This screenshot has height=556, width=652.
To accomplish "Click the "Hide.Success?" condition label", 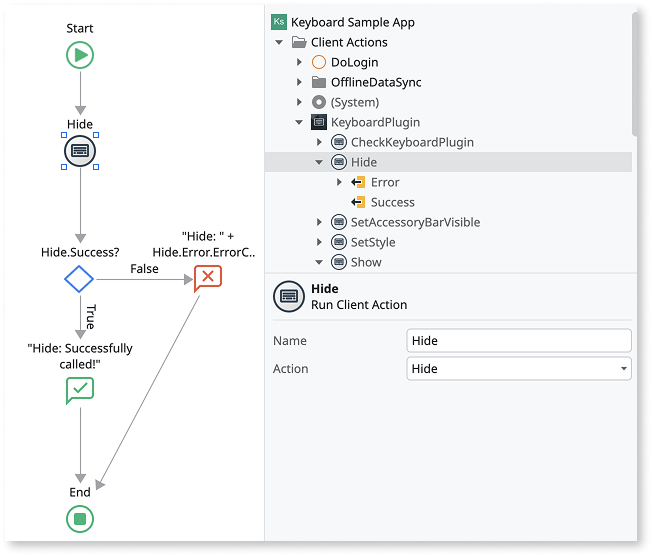I will (80, 252).
